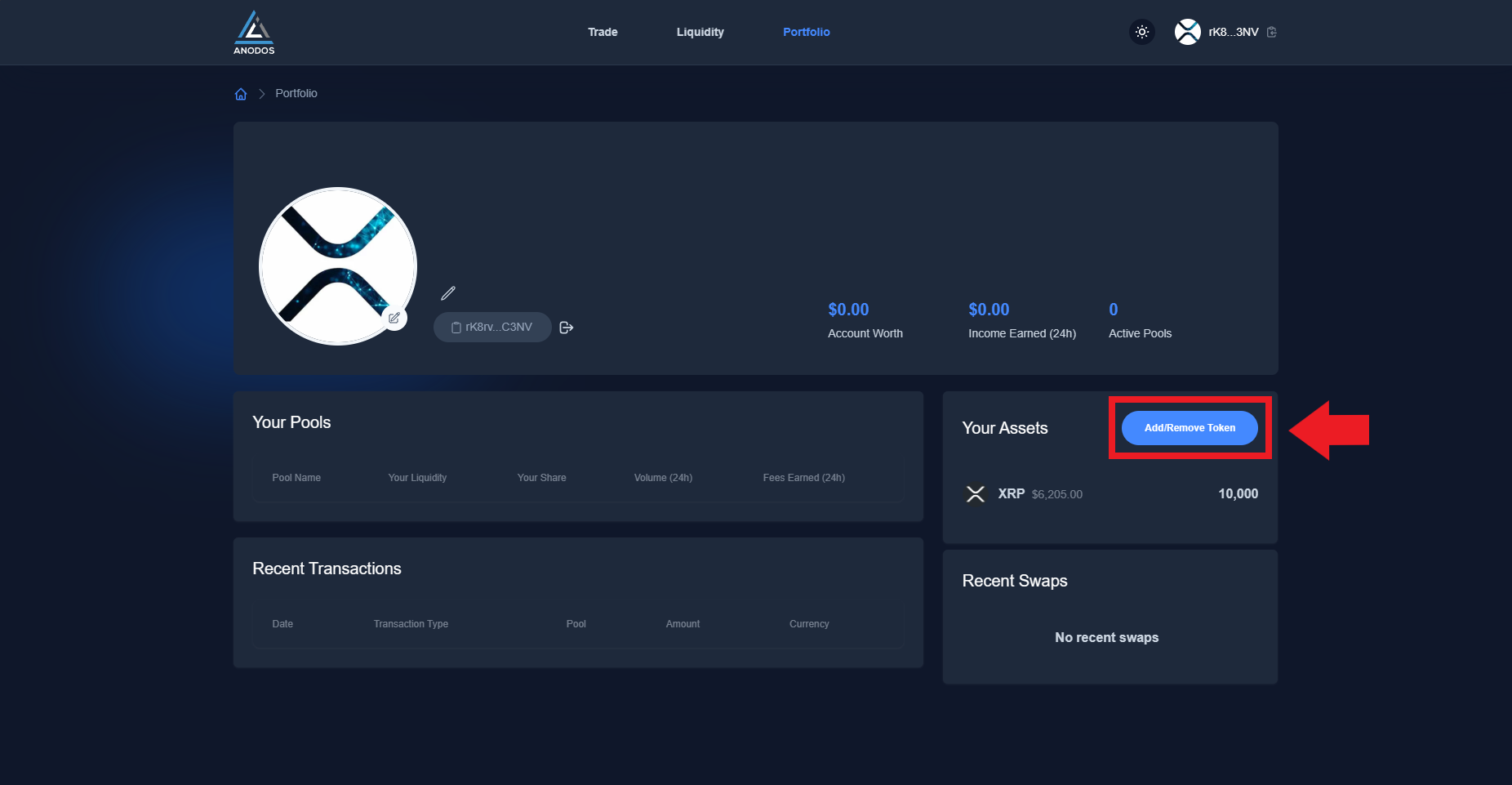
Task: Click the XRP token icon in assets
Action: point(976,494)
